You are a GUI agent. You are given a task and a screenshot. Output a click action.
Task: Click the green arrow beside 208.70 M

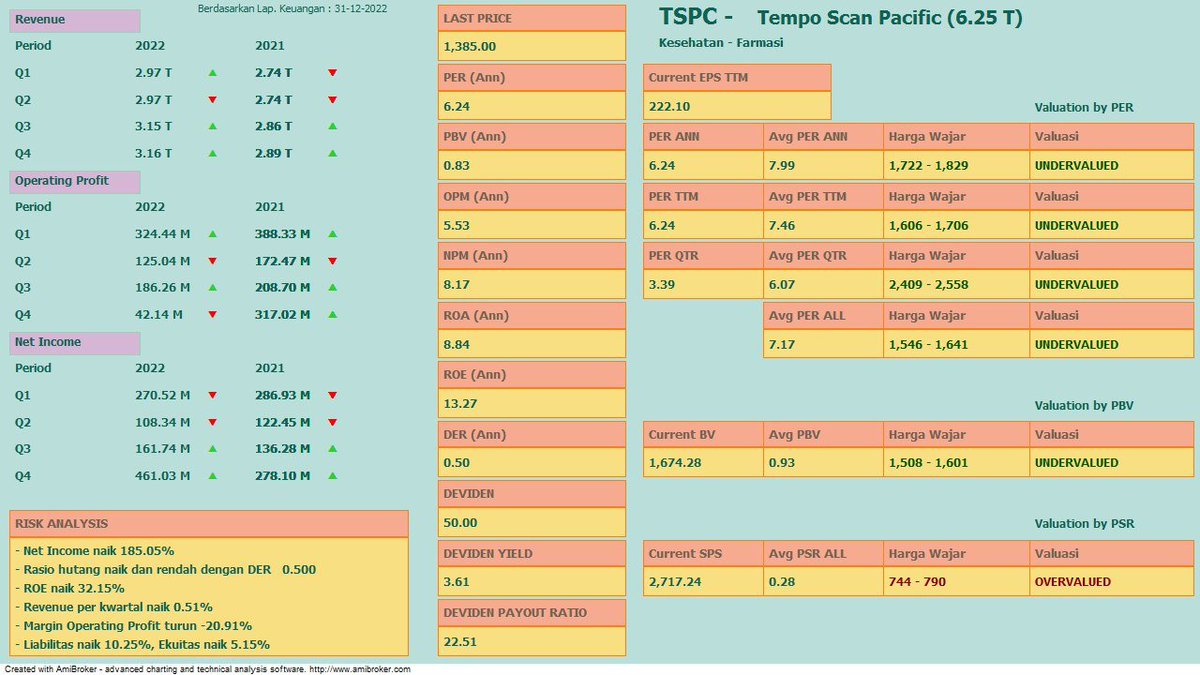[x=332, y=288]
